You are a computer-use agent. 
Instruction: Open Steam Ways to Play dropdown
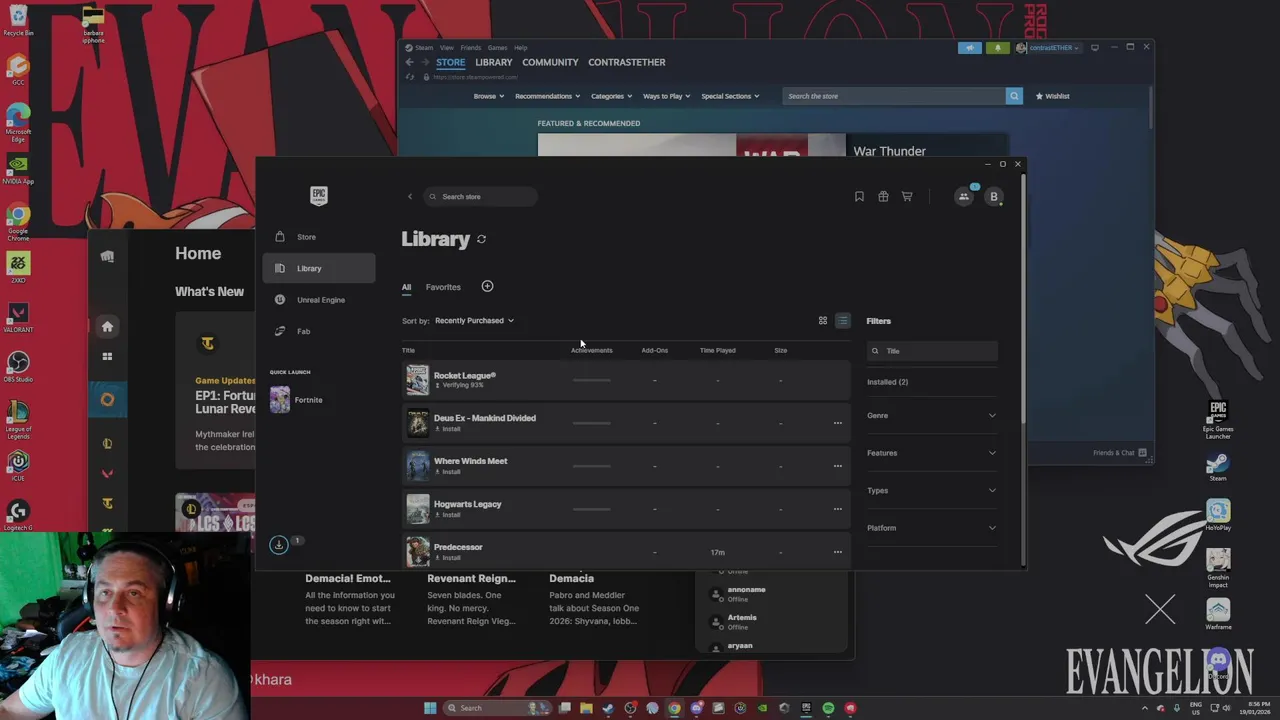point(667,96)
